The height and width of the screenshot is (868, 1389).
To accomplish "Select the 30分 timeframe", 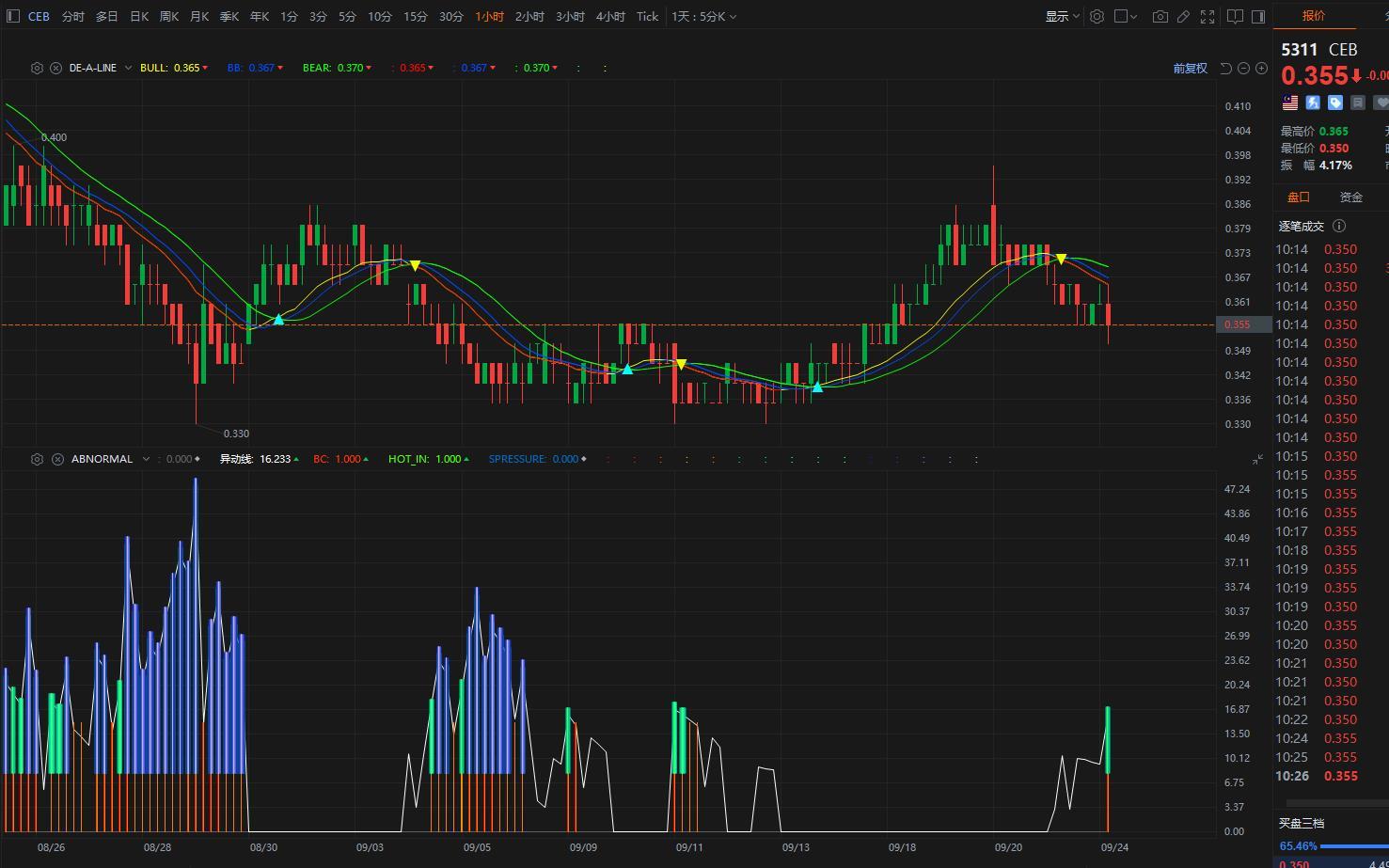I will (451, 16).
